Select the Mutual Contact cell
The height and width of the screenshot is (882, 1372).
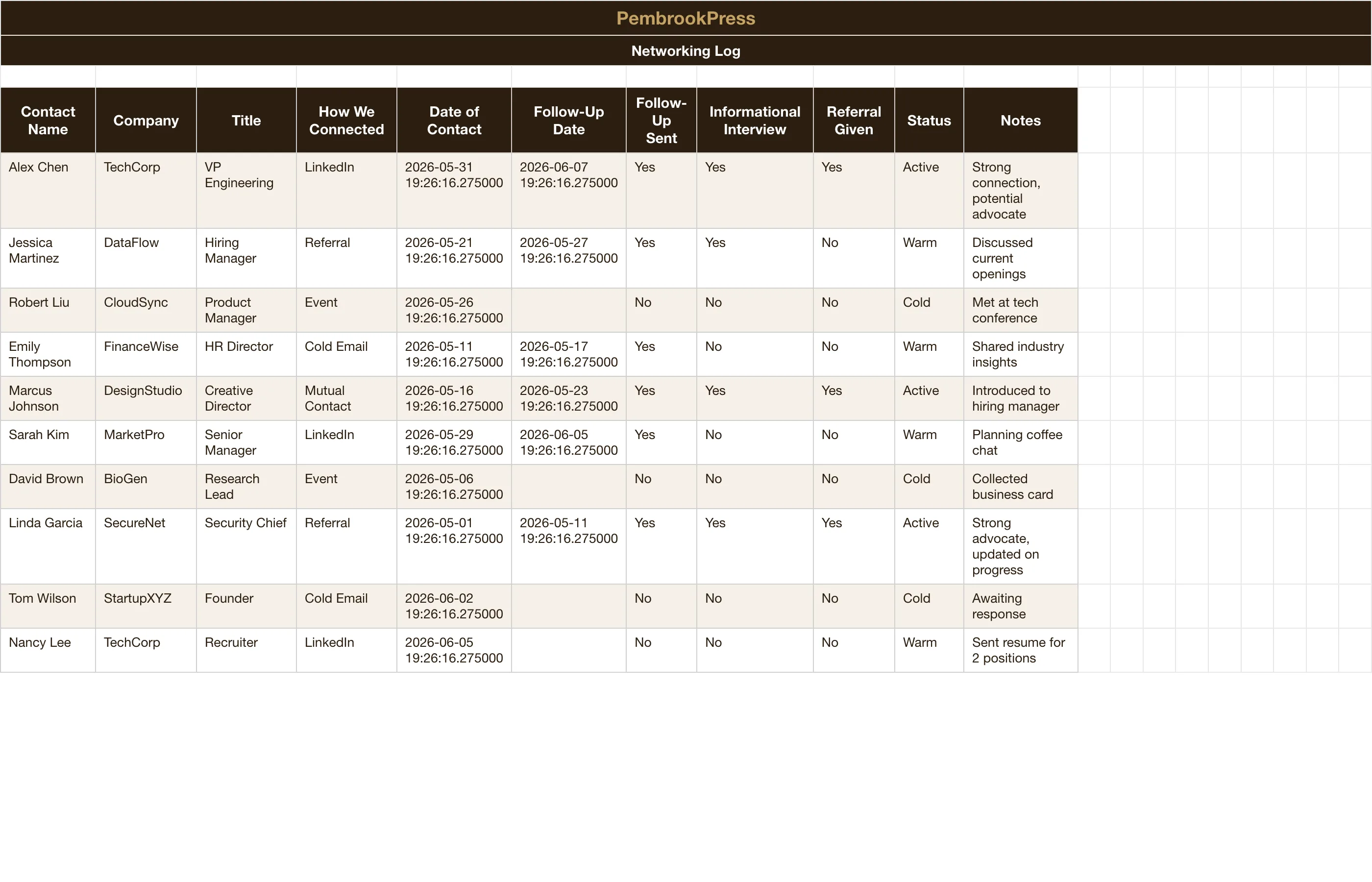[346, 399]
